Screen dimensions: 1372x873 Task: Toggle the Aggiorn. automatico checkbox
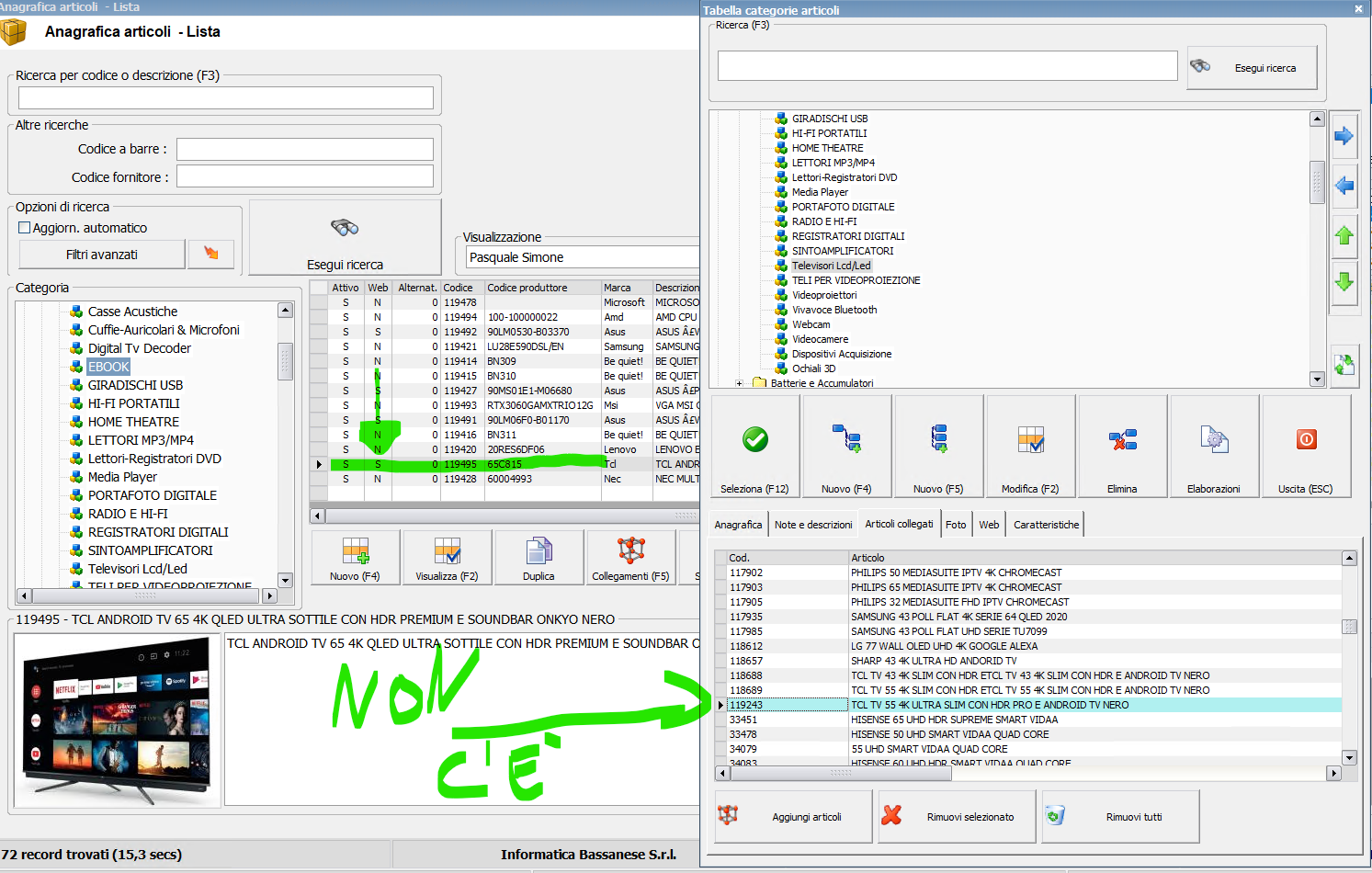tap(25, 228)
